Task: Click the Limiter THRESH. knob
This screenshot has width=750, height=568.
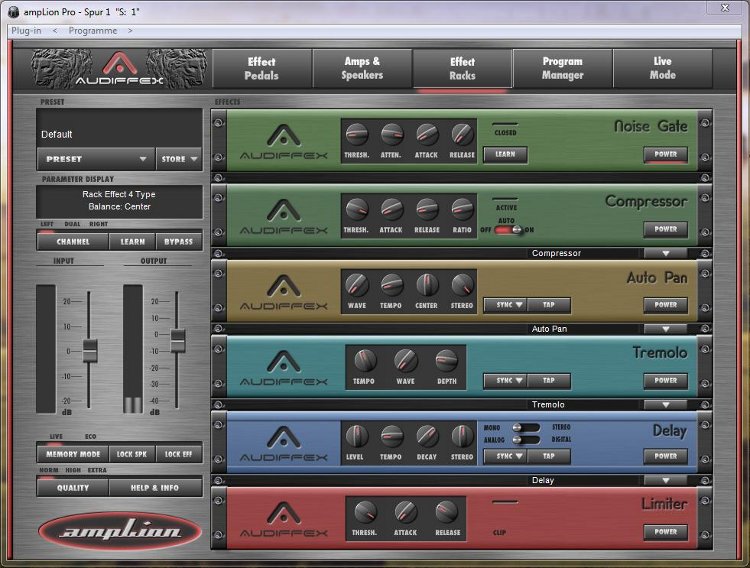Action: (x=364, y=512)
